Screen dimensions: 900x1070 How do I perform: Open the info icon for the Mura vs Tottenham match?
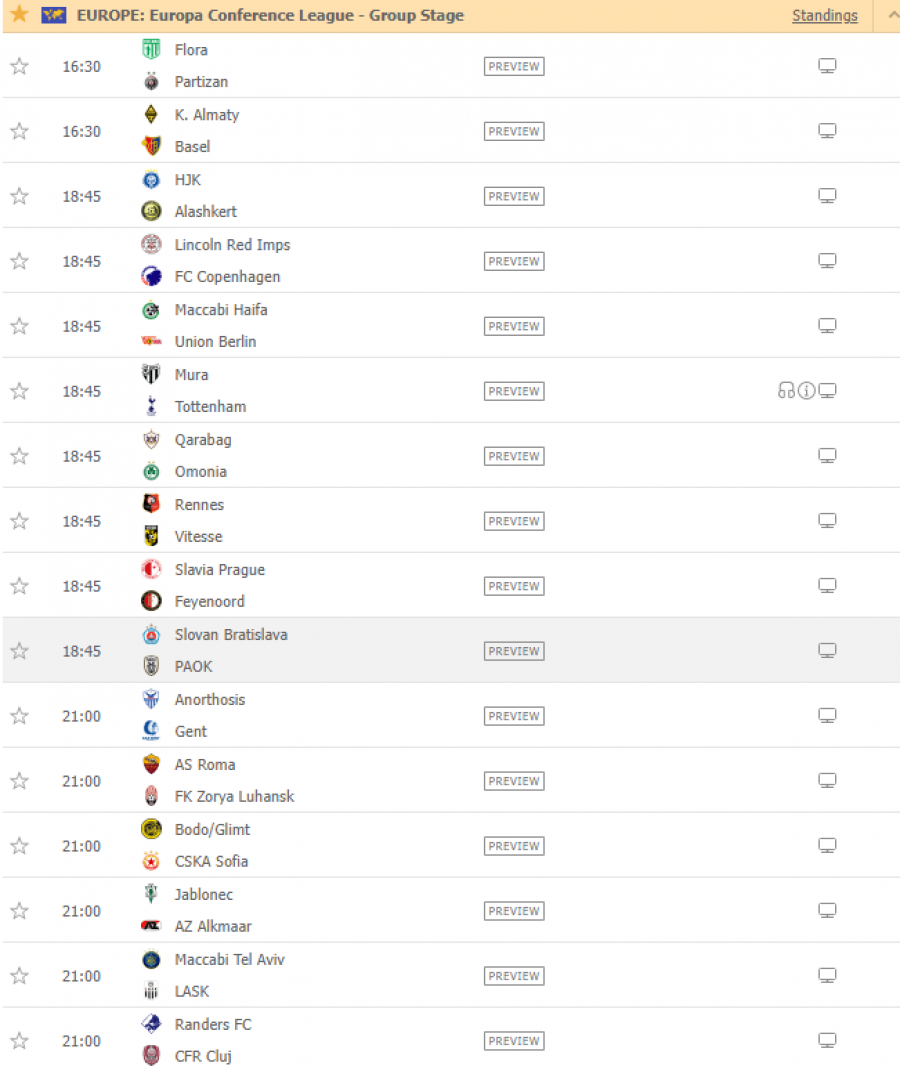click(x=807, y=391)
